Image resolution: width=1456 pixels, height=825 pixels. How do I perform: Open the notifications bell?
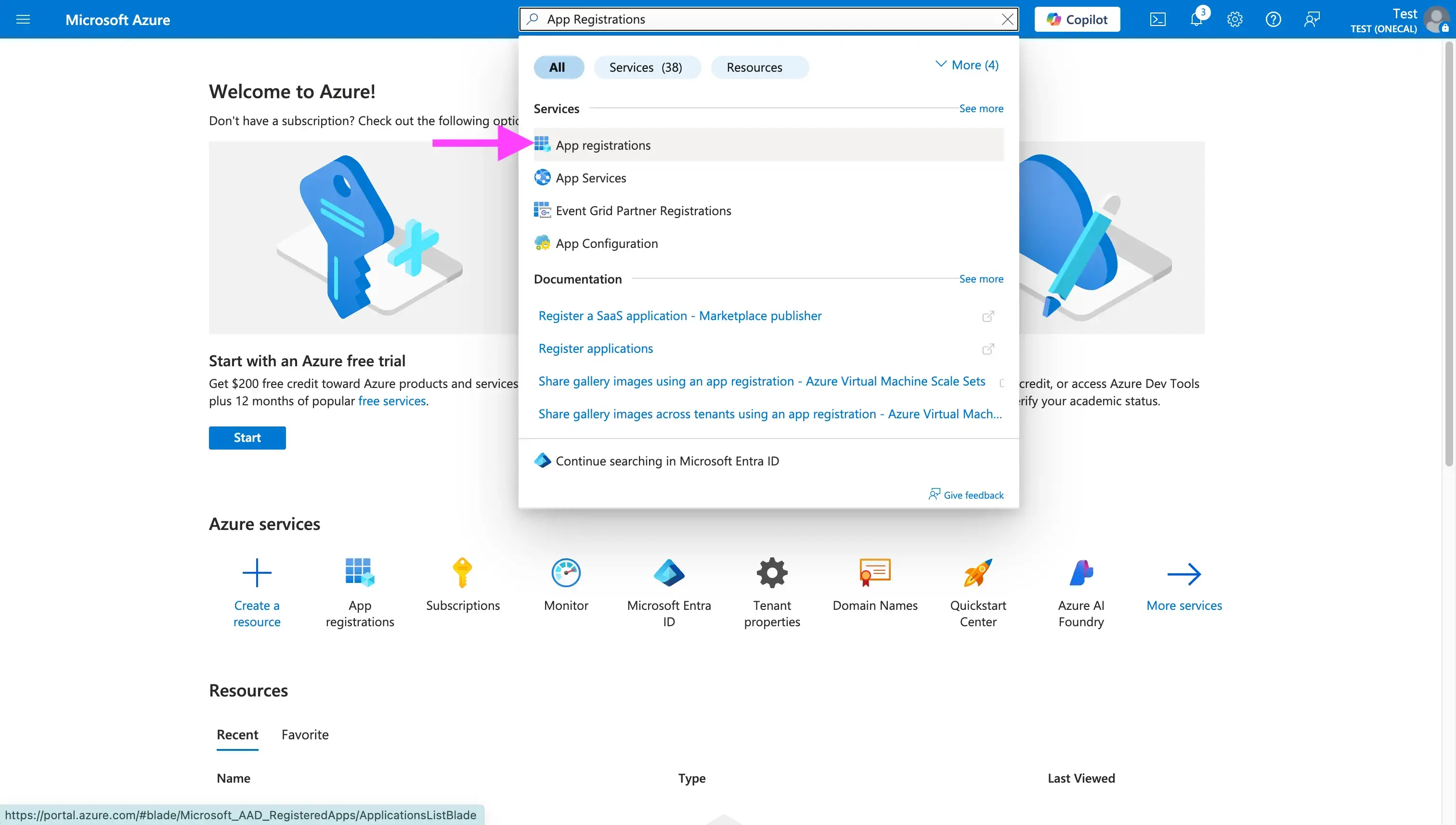tap(1196, 19)
